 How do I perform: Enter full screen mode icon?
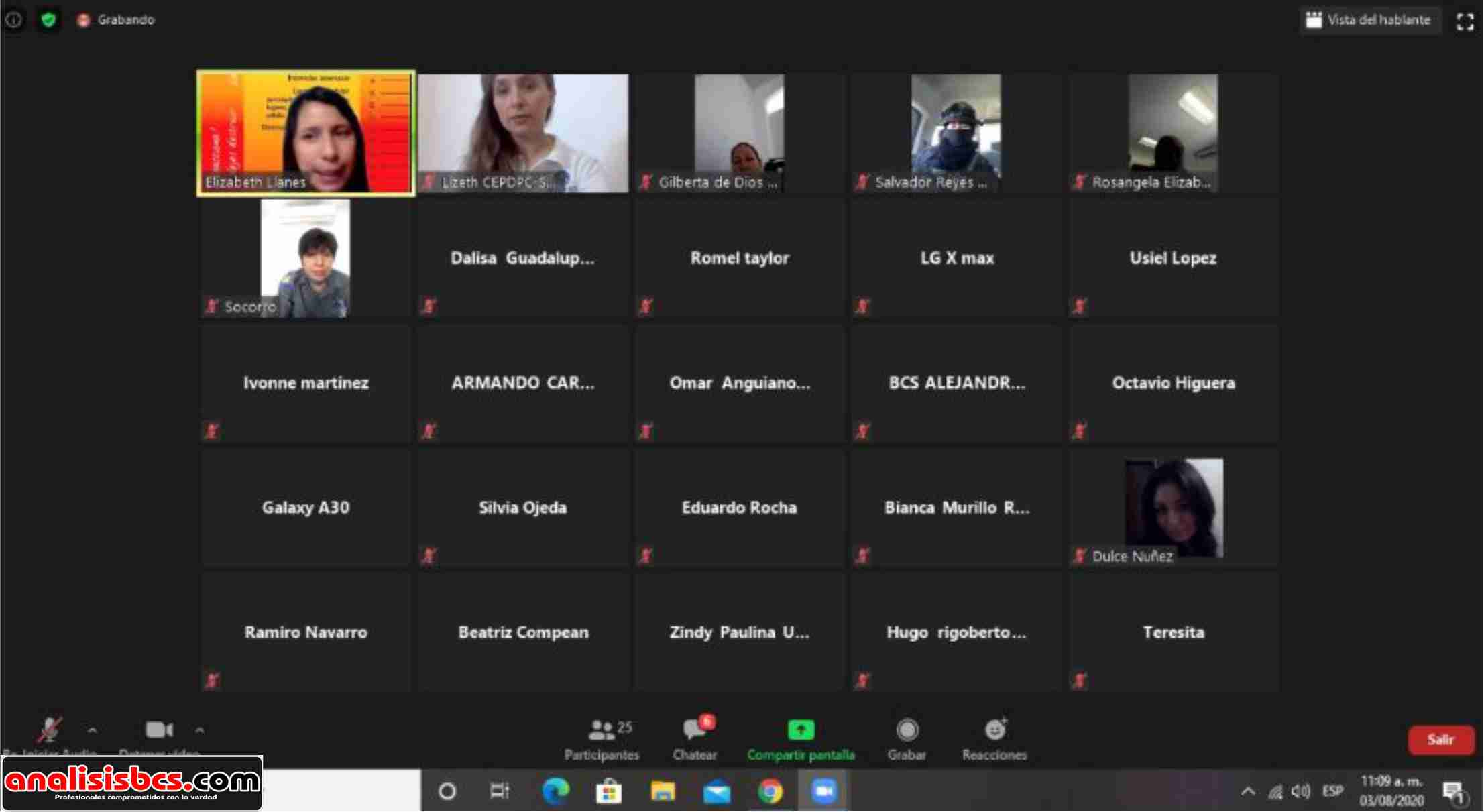tap(1465, 21)
